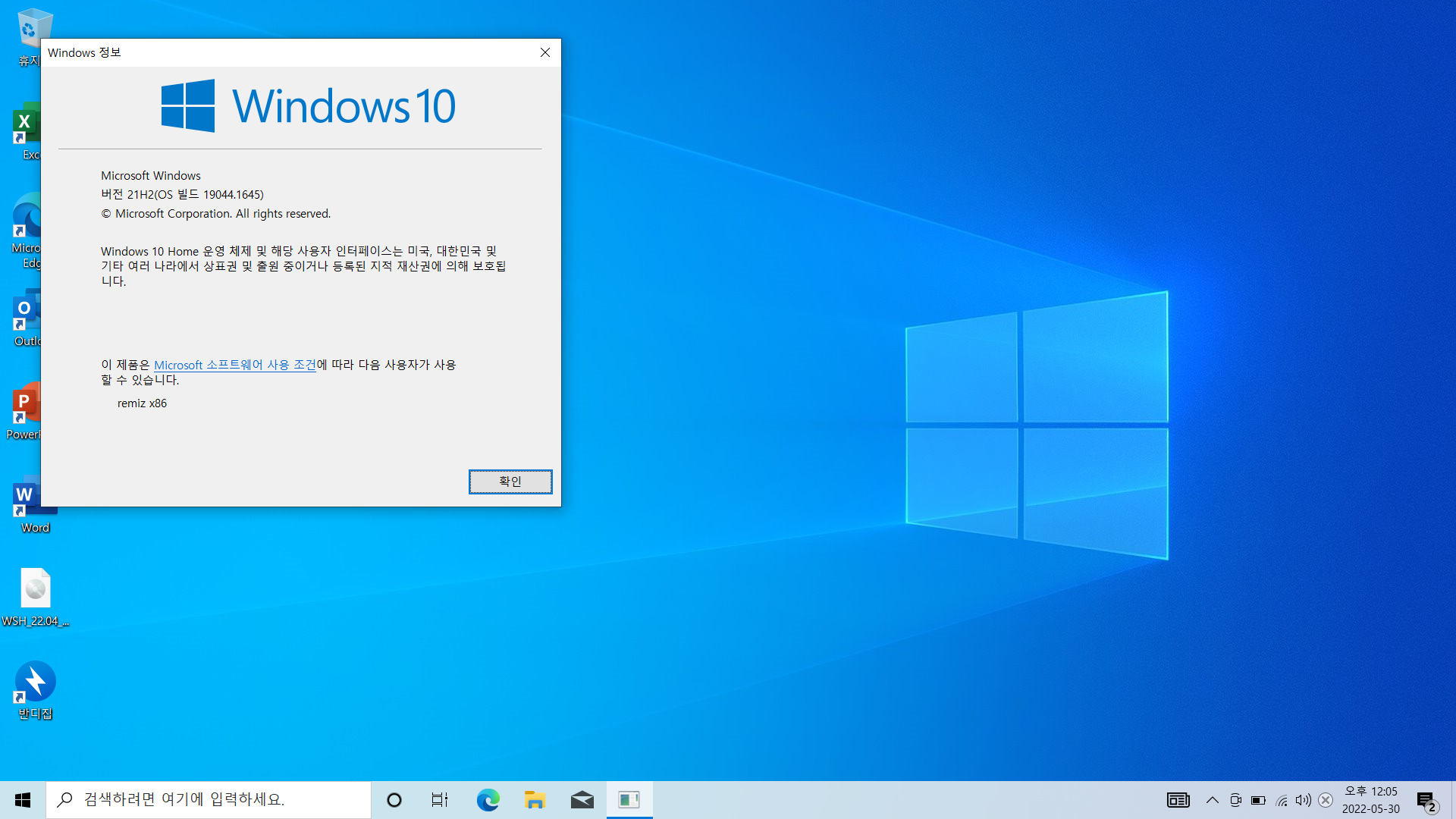Click the Show desktop strip

point(1453,800)
